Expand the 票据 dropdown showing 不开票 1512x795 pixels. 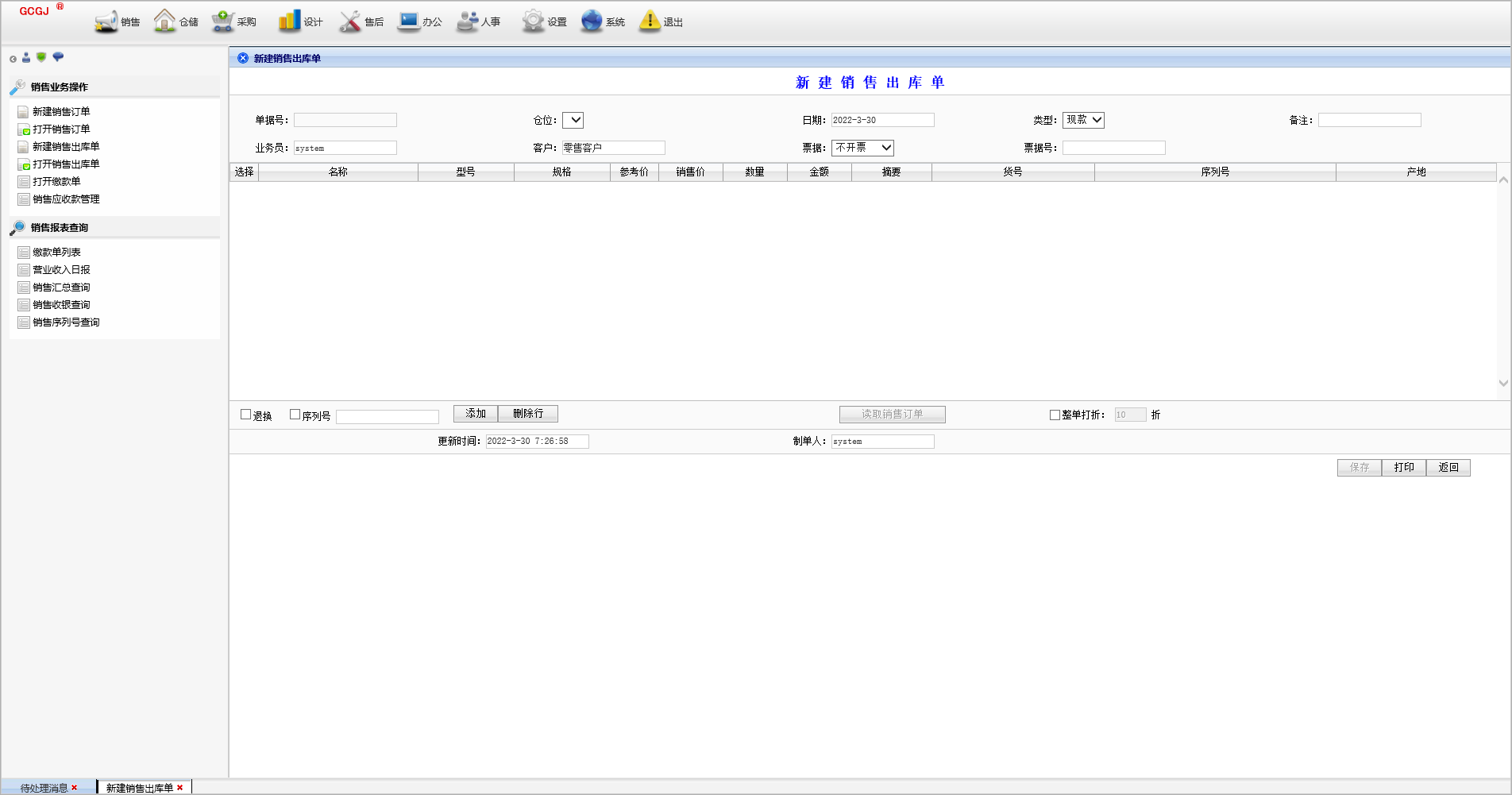click(862, 148)
